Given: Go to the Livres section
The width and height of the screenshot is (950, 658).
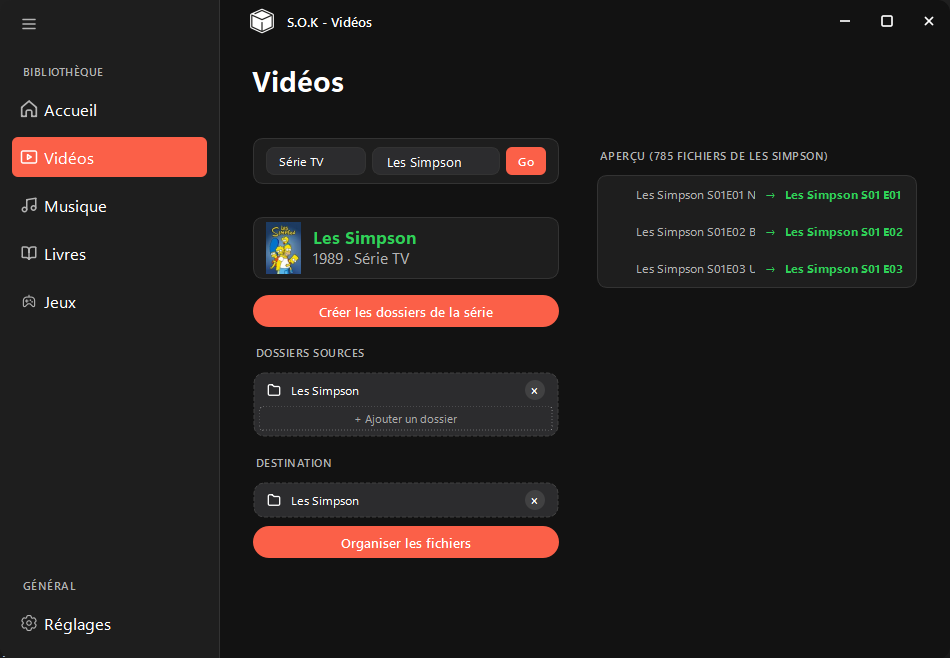Looking at the screenshot, I should (x=110, y=254).
